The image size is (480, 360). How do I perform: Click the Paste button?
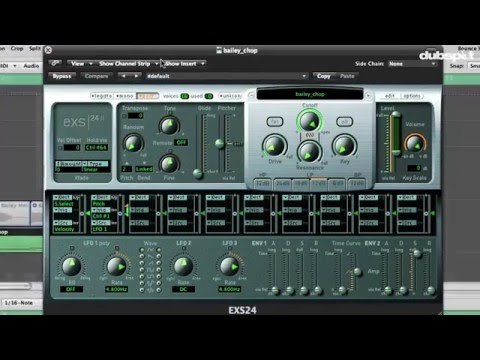click(x=347, y=76)
